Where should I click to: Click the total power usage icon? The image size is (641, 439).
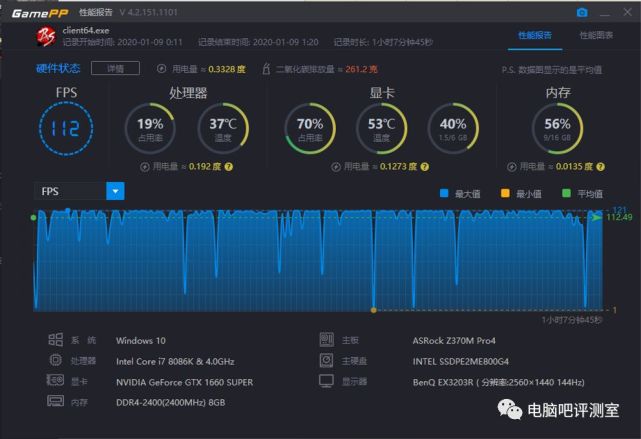point(161,69)
